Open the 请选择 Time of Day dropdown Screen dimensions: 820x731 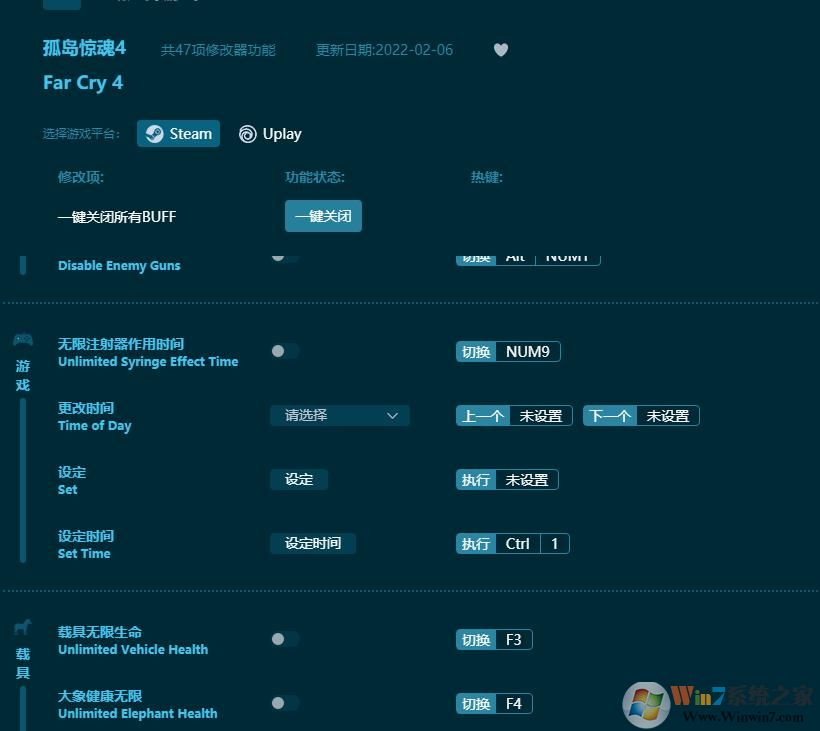[340, 415]
